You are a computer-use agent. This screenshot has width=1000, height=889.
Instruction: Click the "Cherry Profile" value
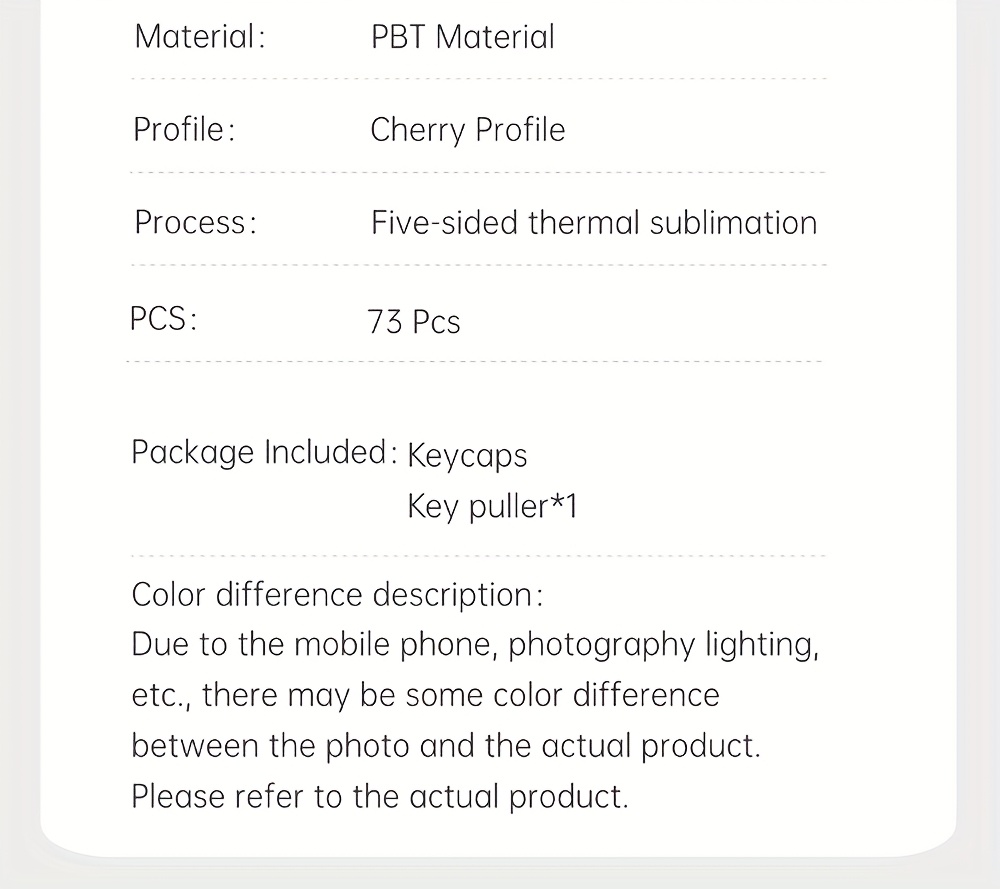coord(467,130)
